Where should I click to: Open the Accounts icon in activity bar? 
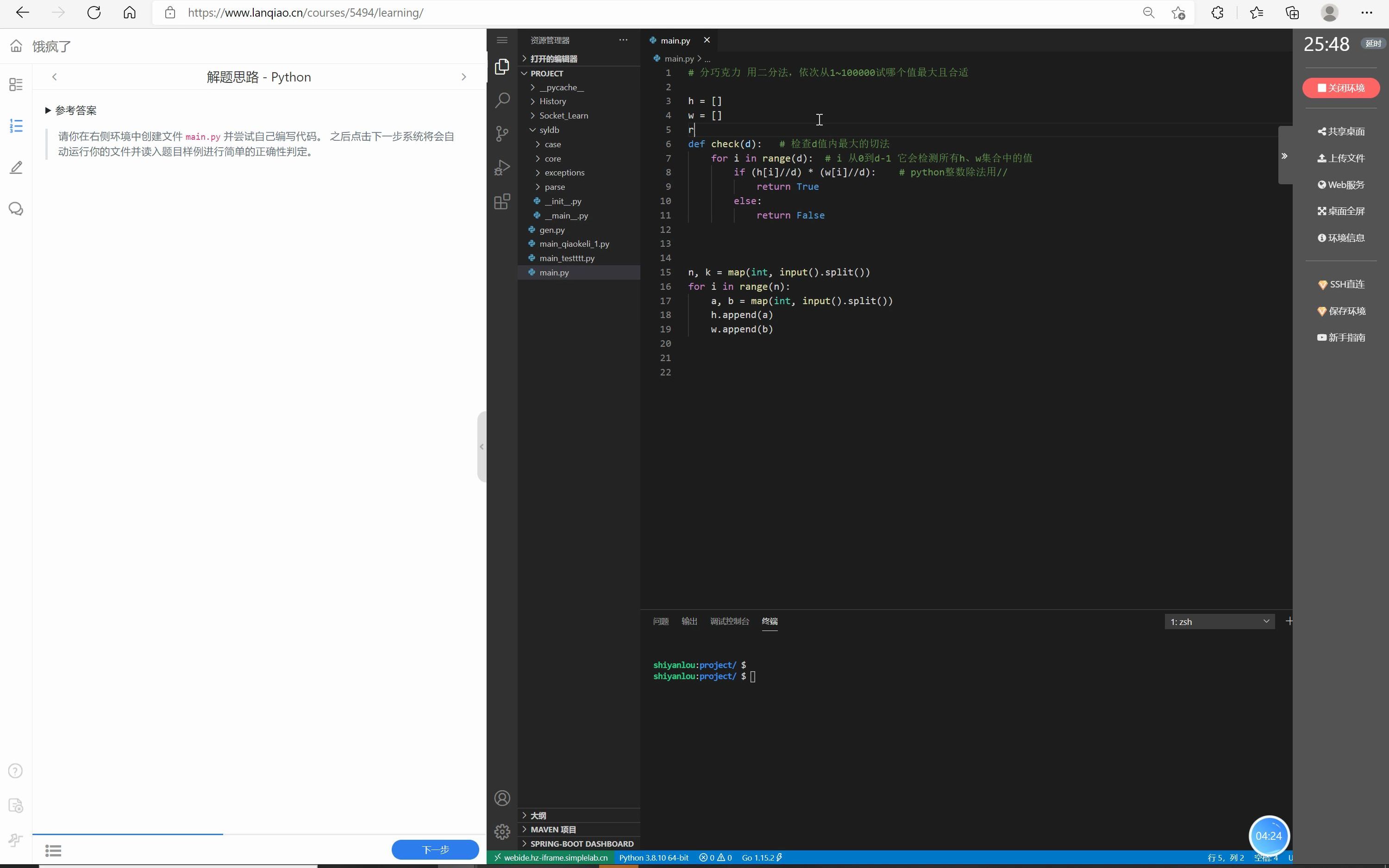(502, 798)
